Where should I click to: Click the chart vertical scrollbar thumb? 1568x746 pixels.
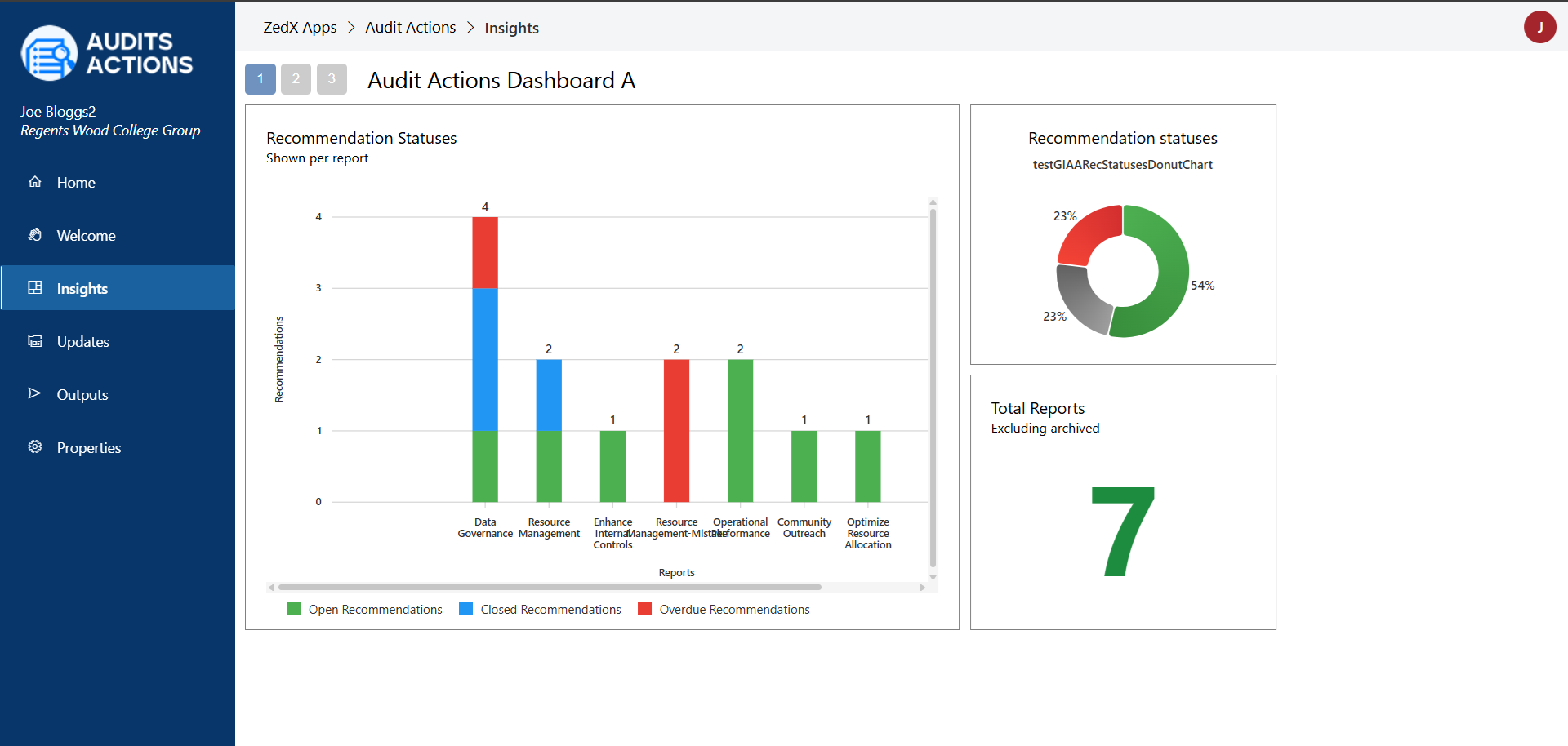[x=933, y=388]
